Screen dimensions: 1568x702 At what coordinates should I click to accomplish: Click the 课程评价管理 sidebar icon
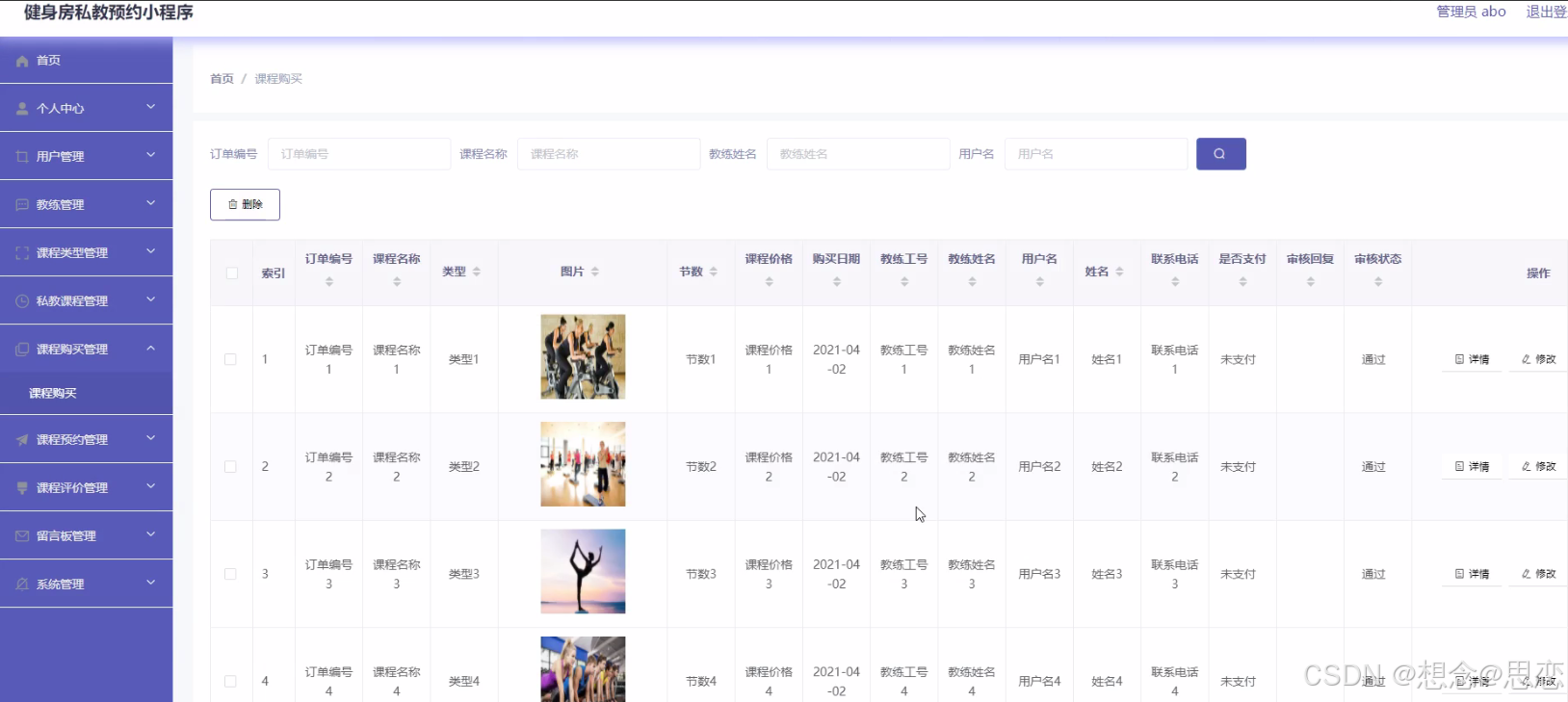coord(22,488)
